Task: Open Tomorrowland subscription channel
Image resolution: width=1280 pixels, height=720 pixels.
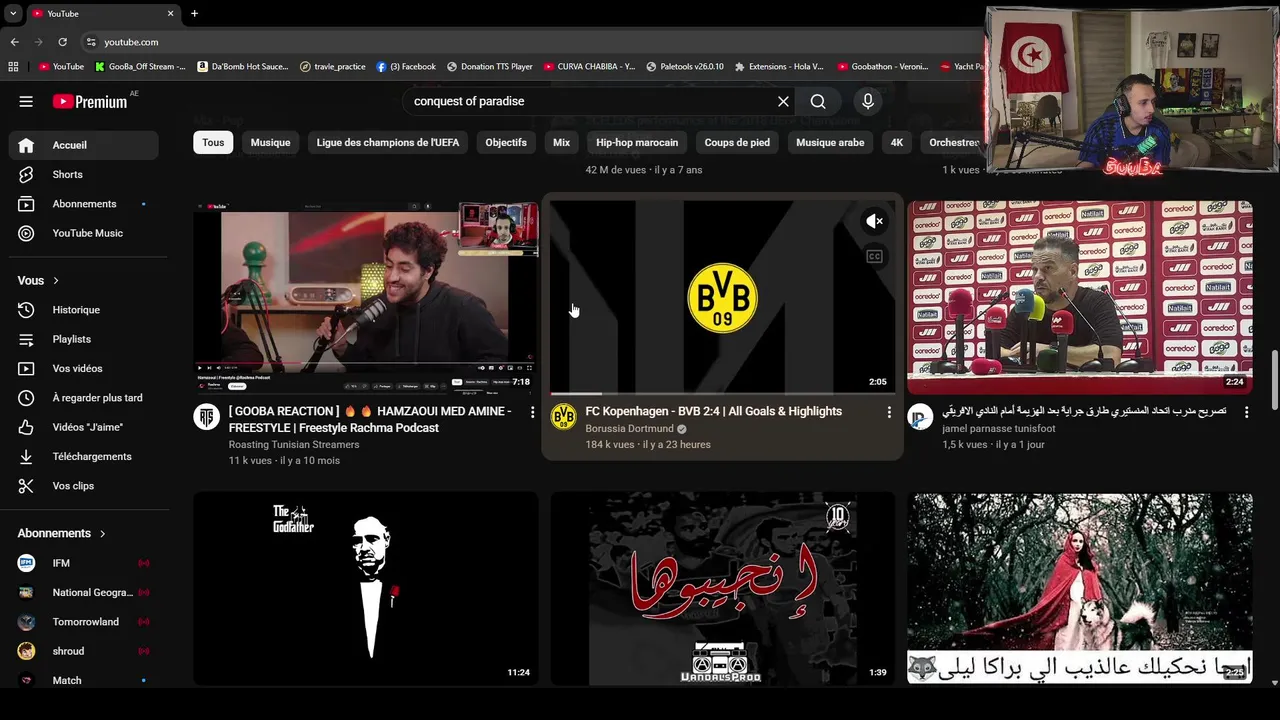Action: (x=84, y=622)
